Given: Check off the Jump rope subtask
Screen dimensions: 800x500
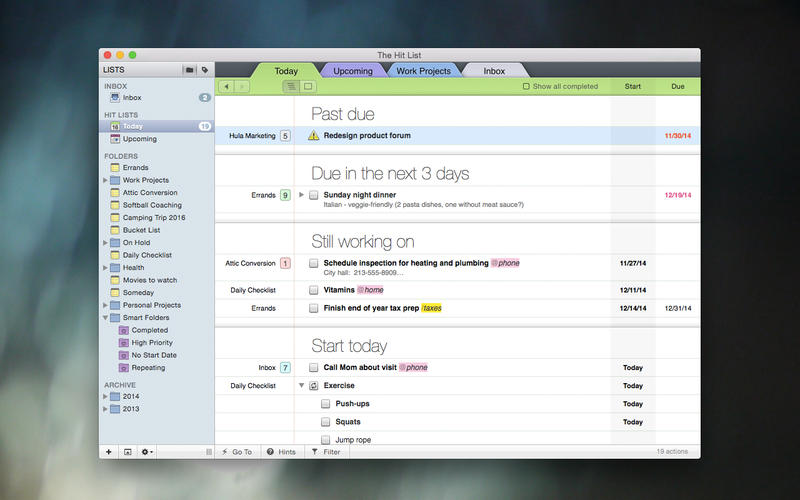Looking at the screenshot, I should click(326, 439).
